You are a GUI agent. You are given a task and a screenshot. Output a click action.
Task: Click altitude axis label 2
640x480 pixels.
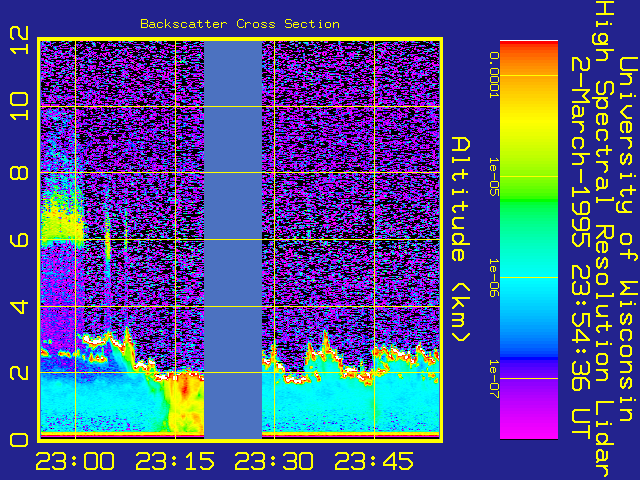(x=19, y=372)
